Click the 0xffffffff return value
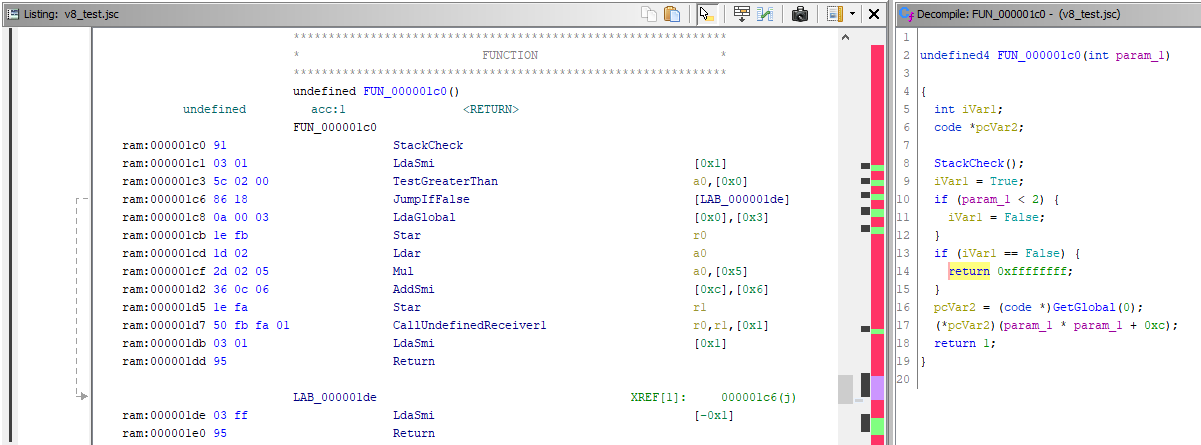 point(1032,271)
